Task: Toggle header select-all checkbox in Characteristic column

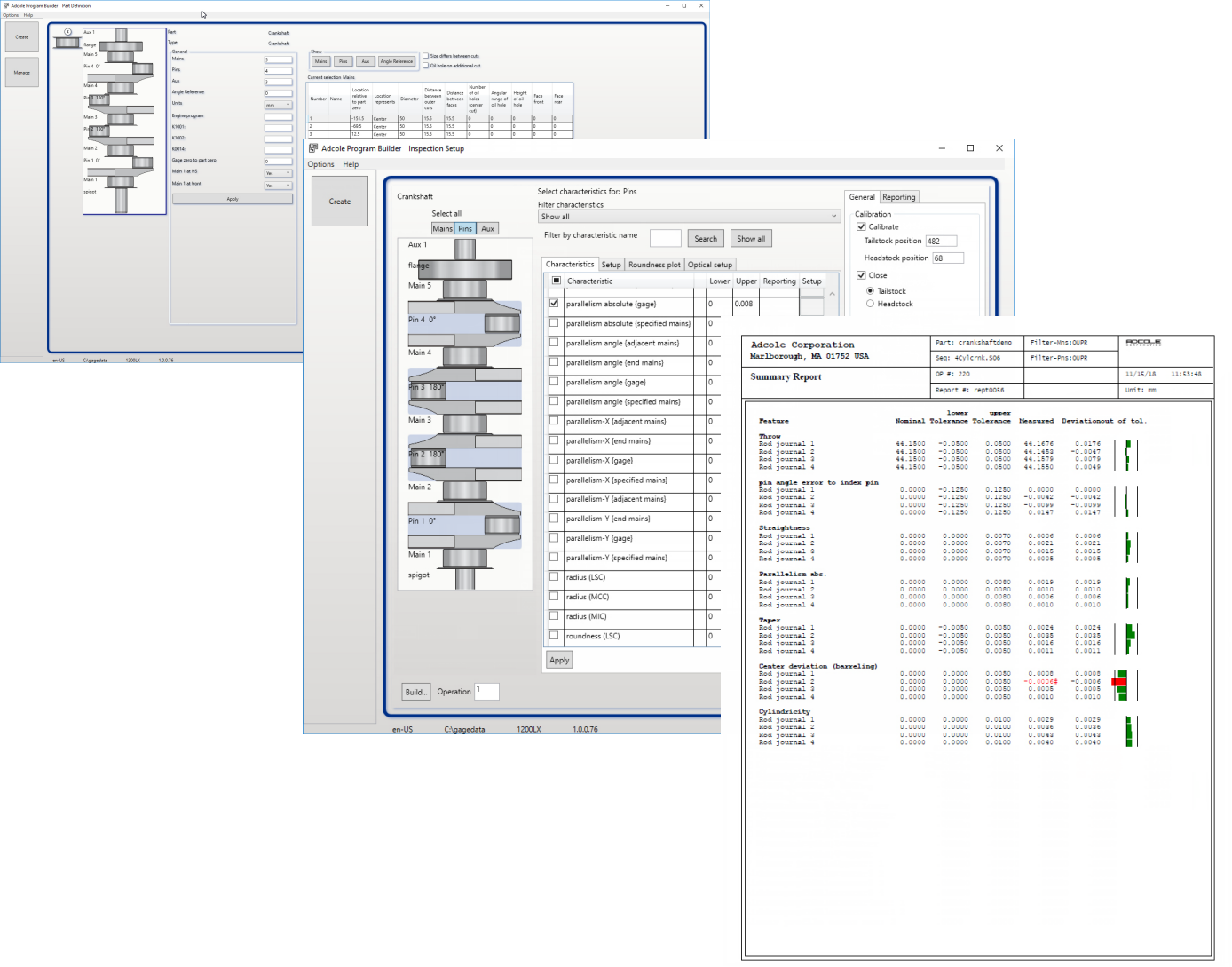Action: point(557,281)
